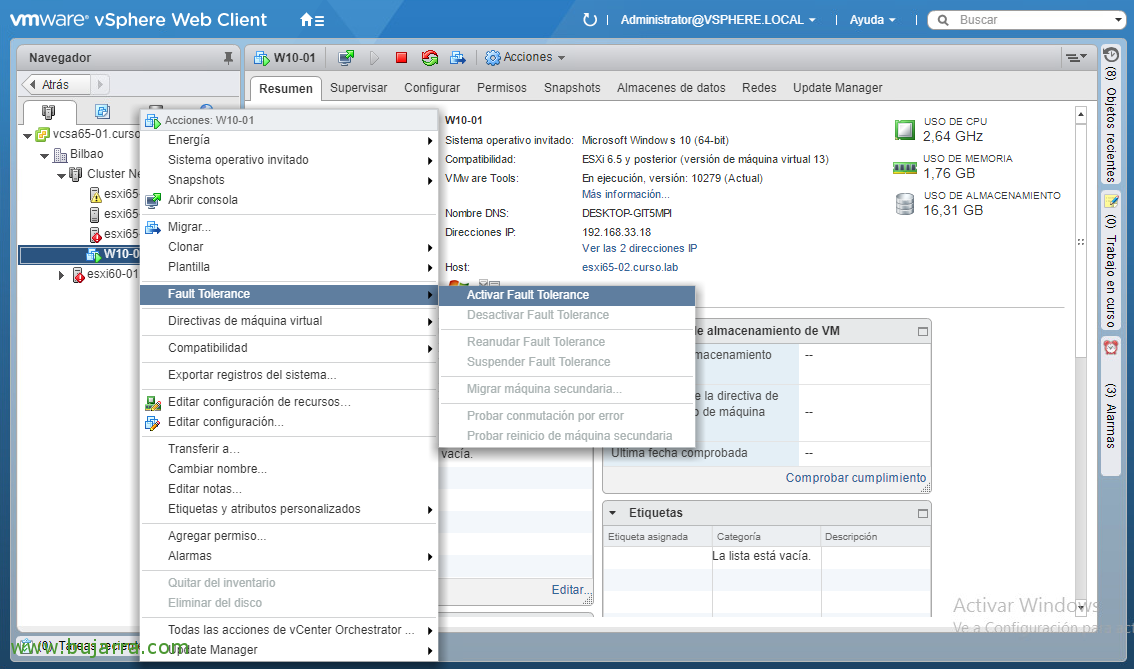Expand Directivas de máquina virtual submenu
This screenshot has width=1134, height=669.
pos(289,321)
